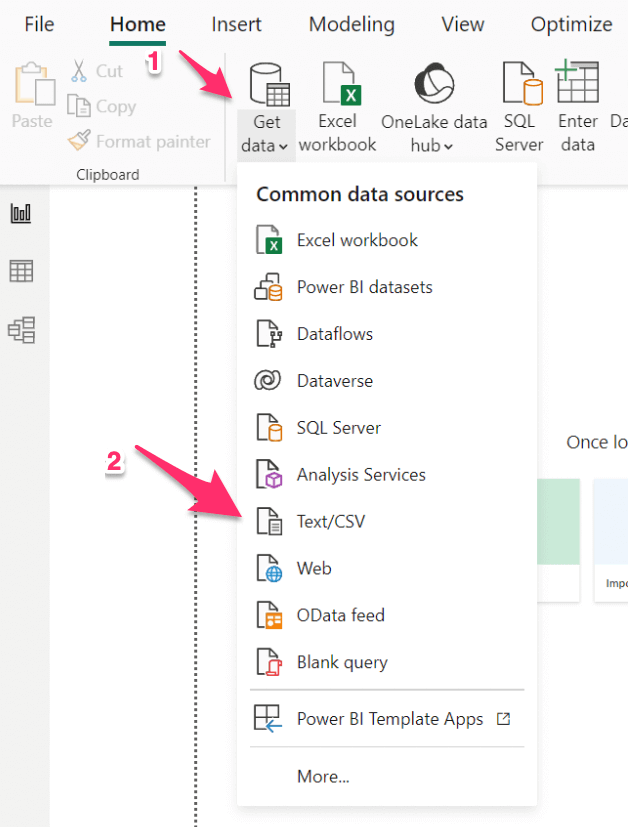Open Power BI Template Apps link
628x827 pixels.
(x=387, y=718)
